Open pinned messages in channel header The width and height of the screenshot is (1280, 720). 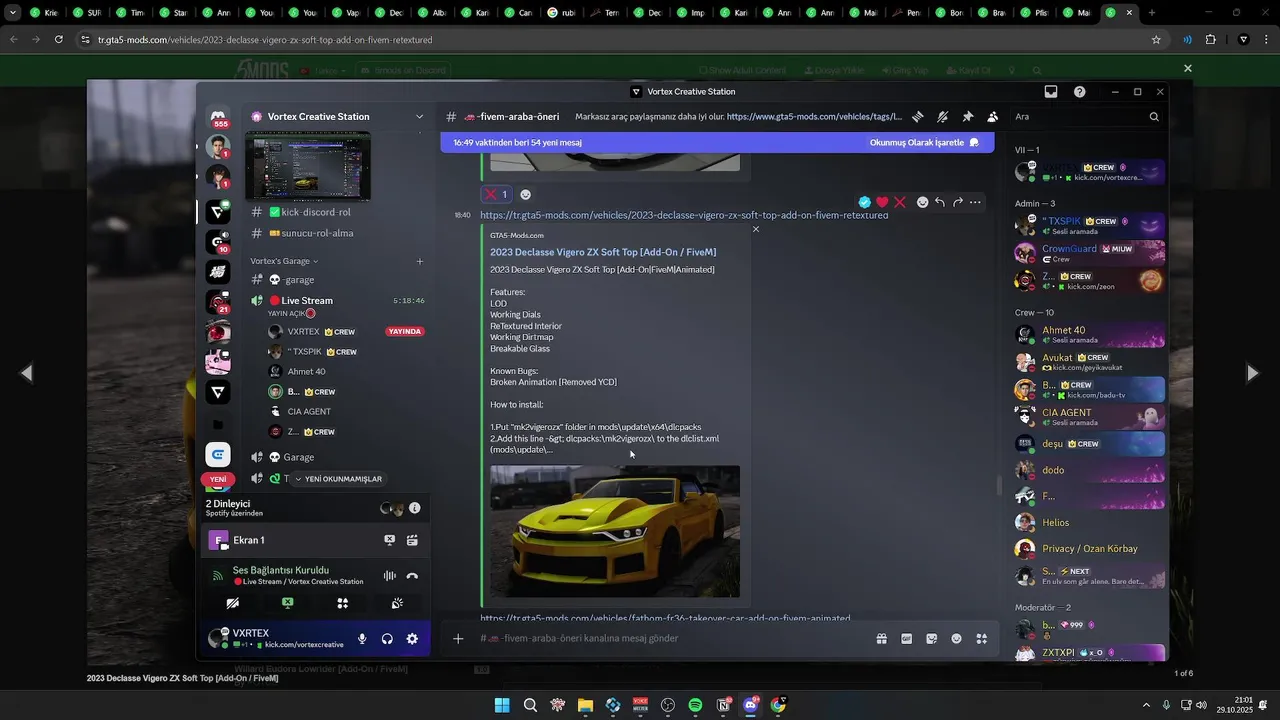[x=967, y=117]
